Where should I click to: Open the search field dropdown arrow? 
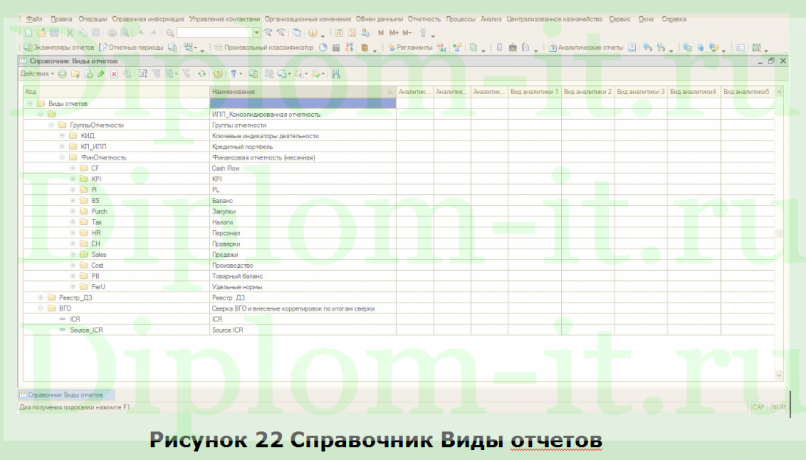tap(257, 33)
